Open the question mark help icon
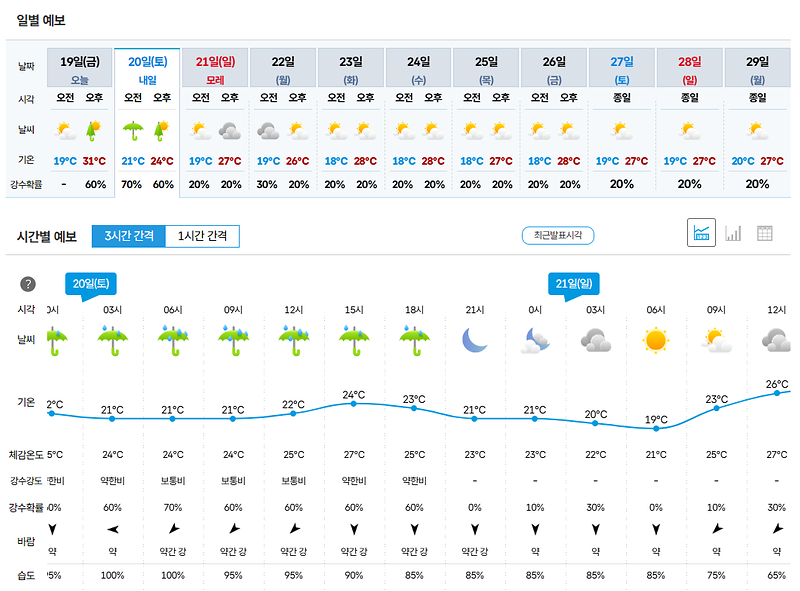Image resolution: width=800 pixels, height=591 pixels. [28, 284]
